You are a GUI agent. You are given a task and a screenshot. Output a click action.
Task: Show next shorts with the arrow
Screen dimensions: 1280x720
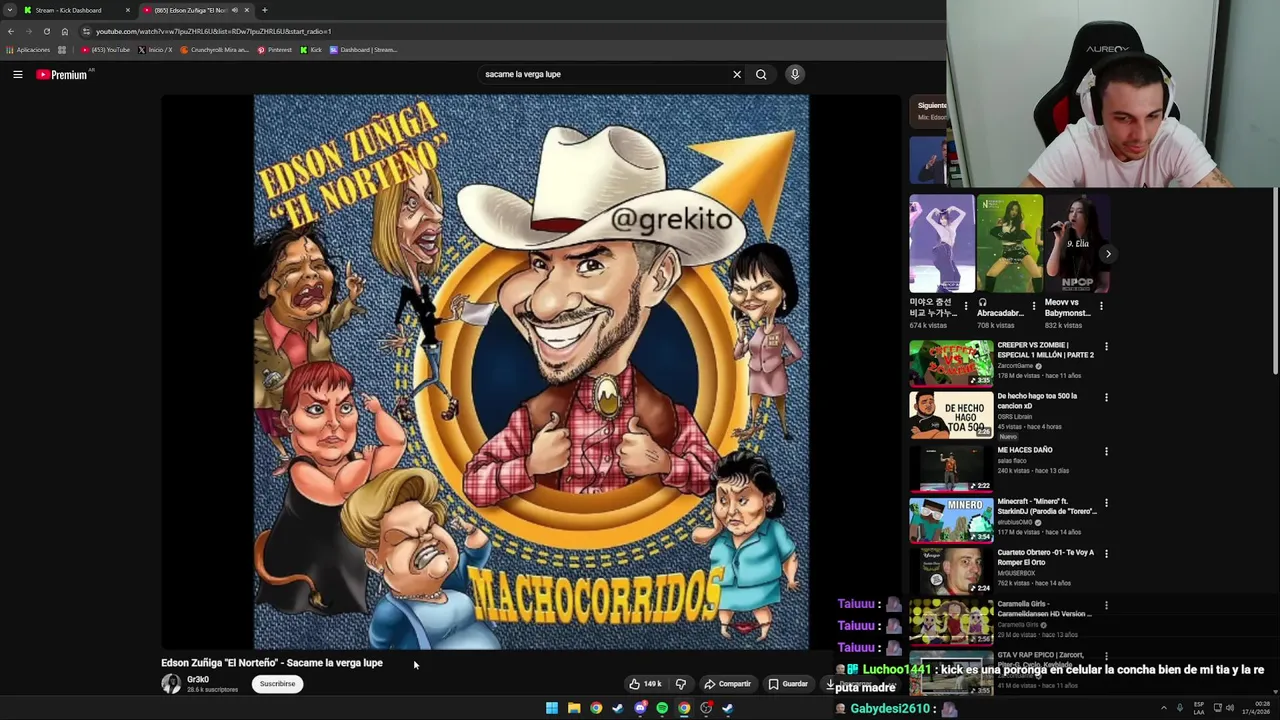1108,254
